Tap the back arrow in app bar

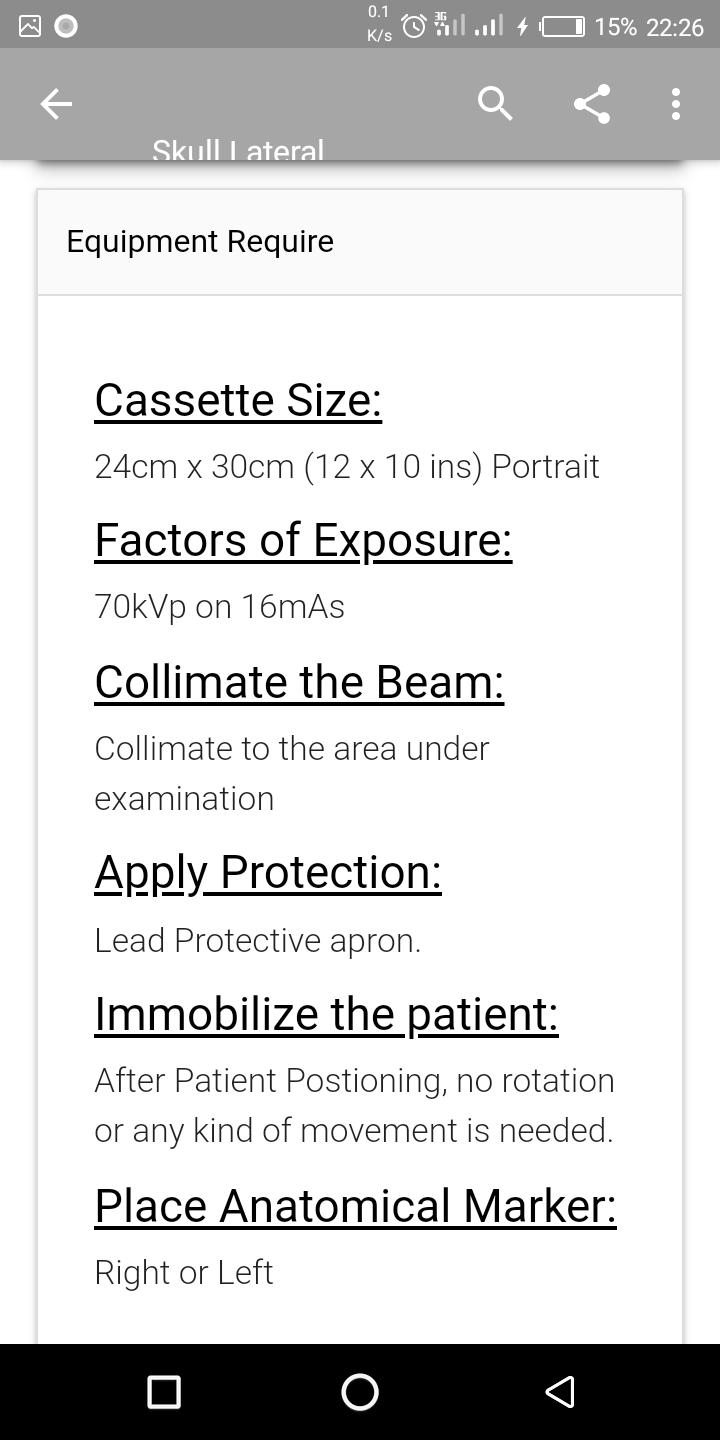coord(56,104)
